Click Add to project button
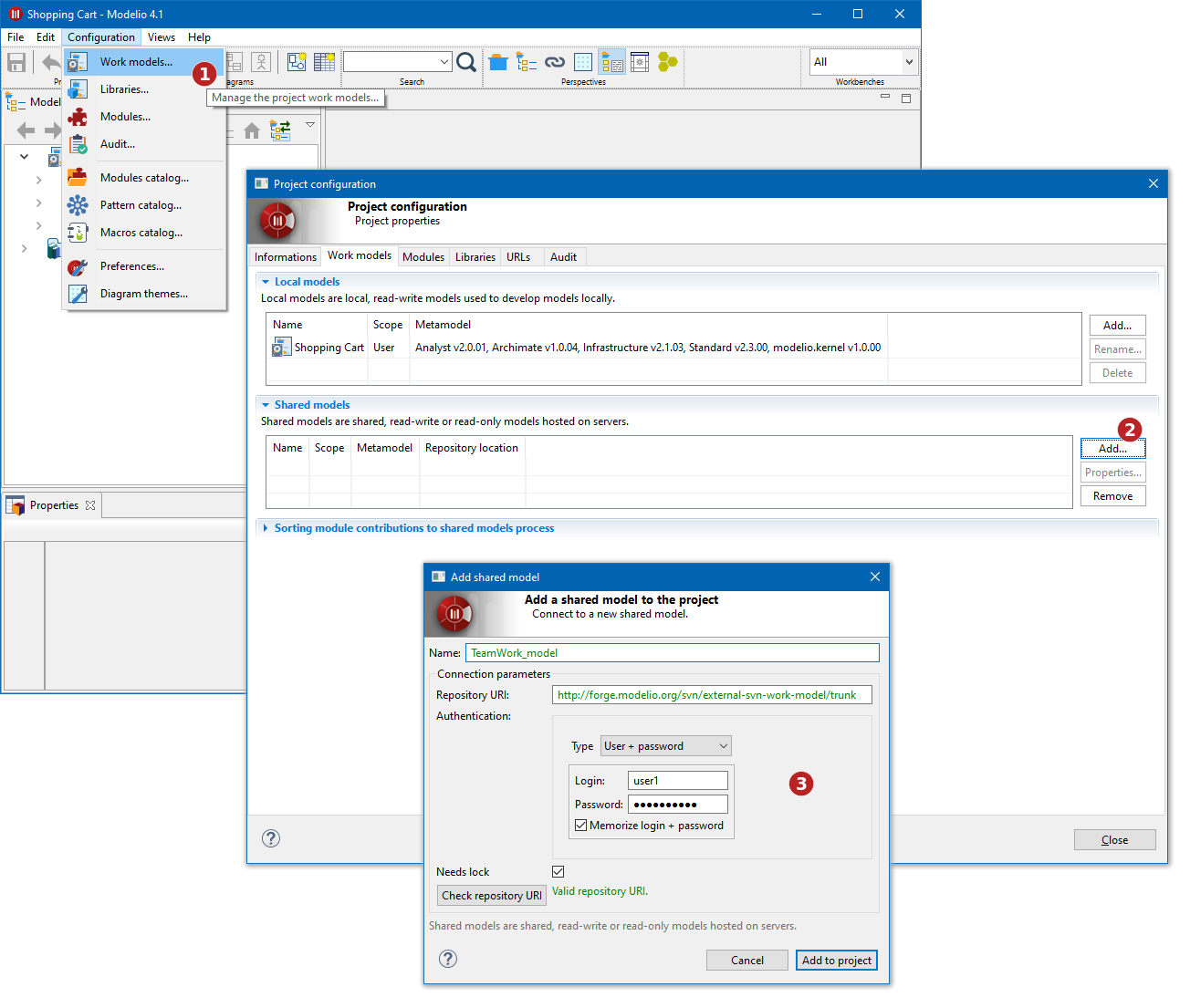The width and height of the screenshot is (1190, 1008). (x=837, y=961)
